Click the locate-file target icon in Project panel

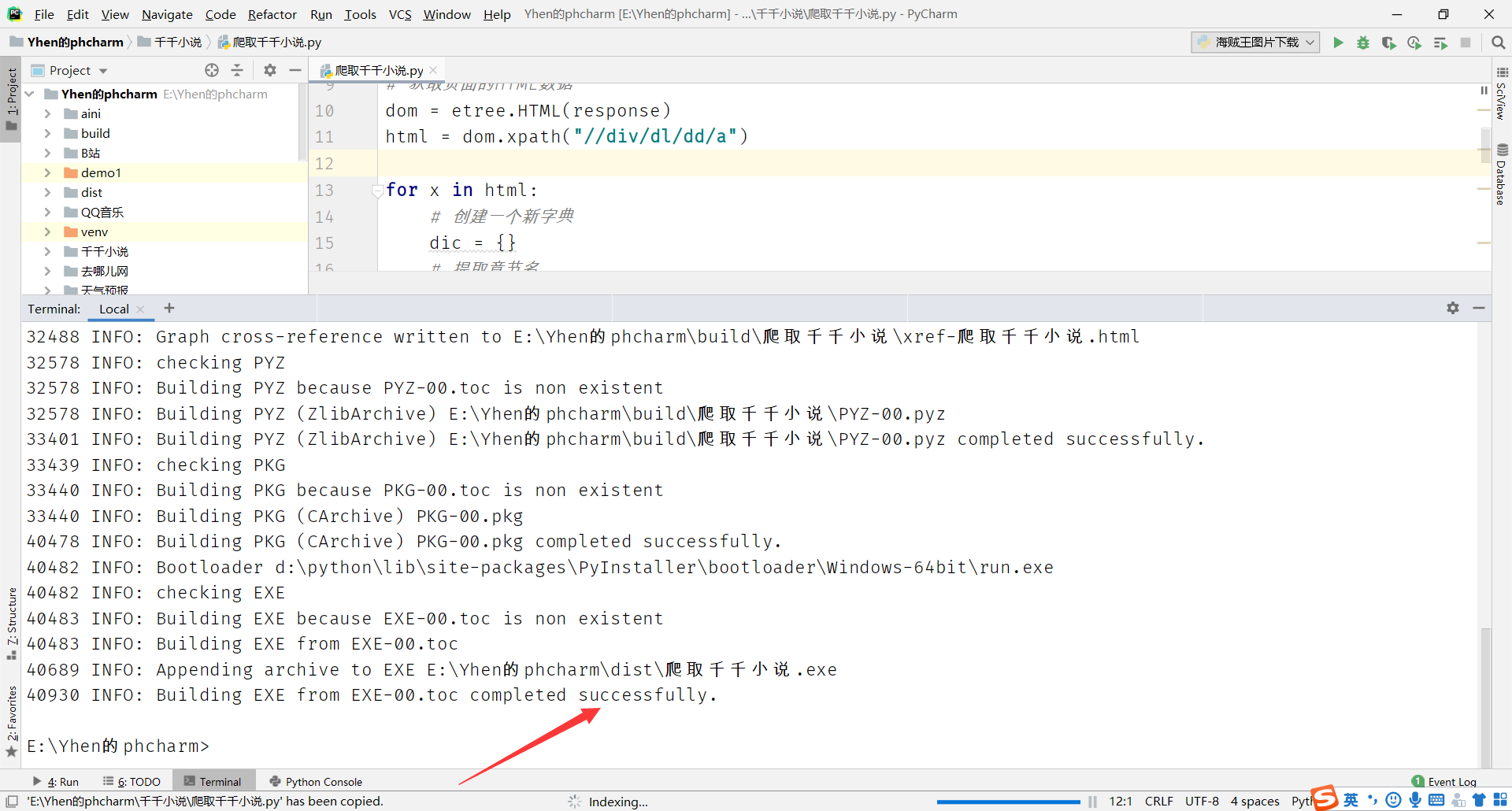pos(212,70)
